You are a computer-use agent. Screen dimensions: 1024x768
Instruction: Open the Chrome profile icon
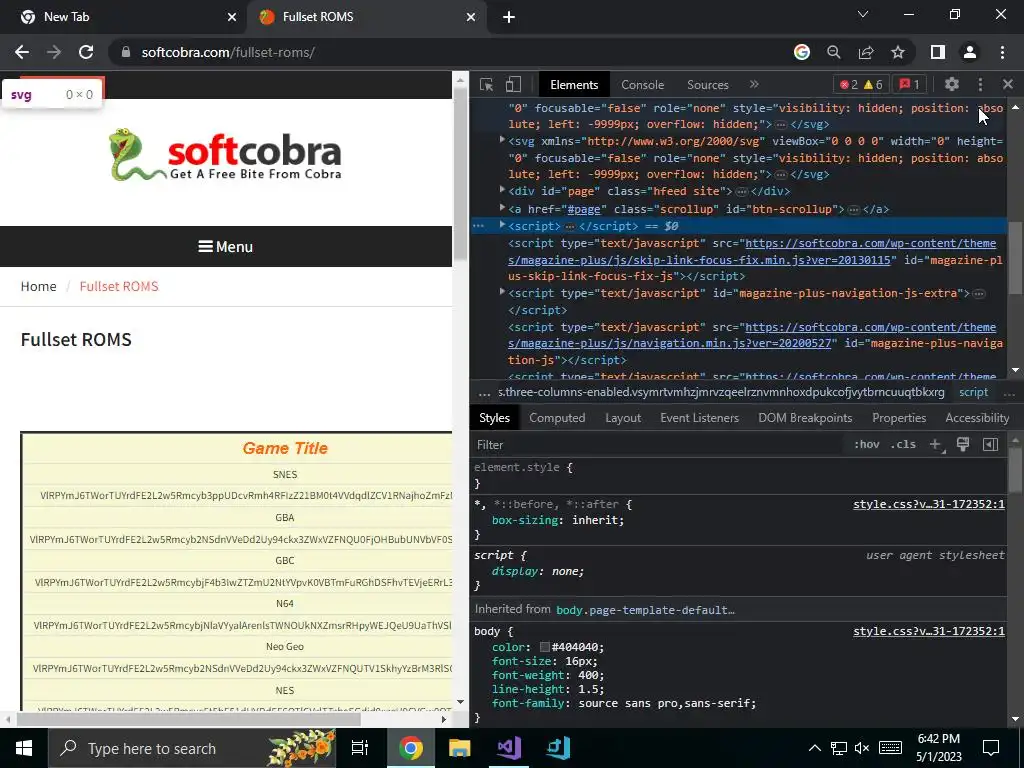click(970, 52)
